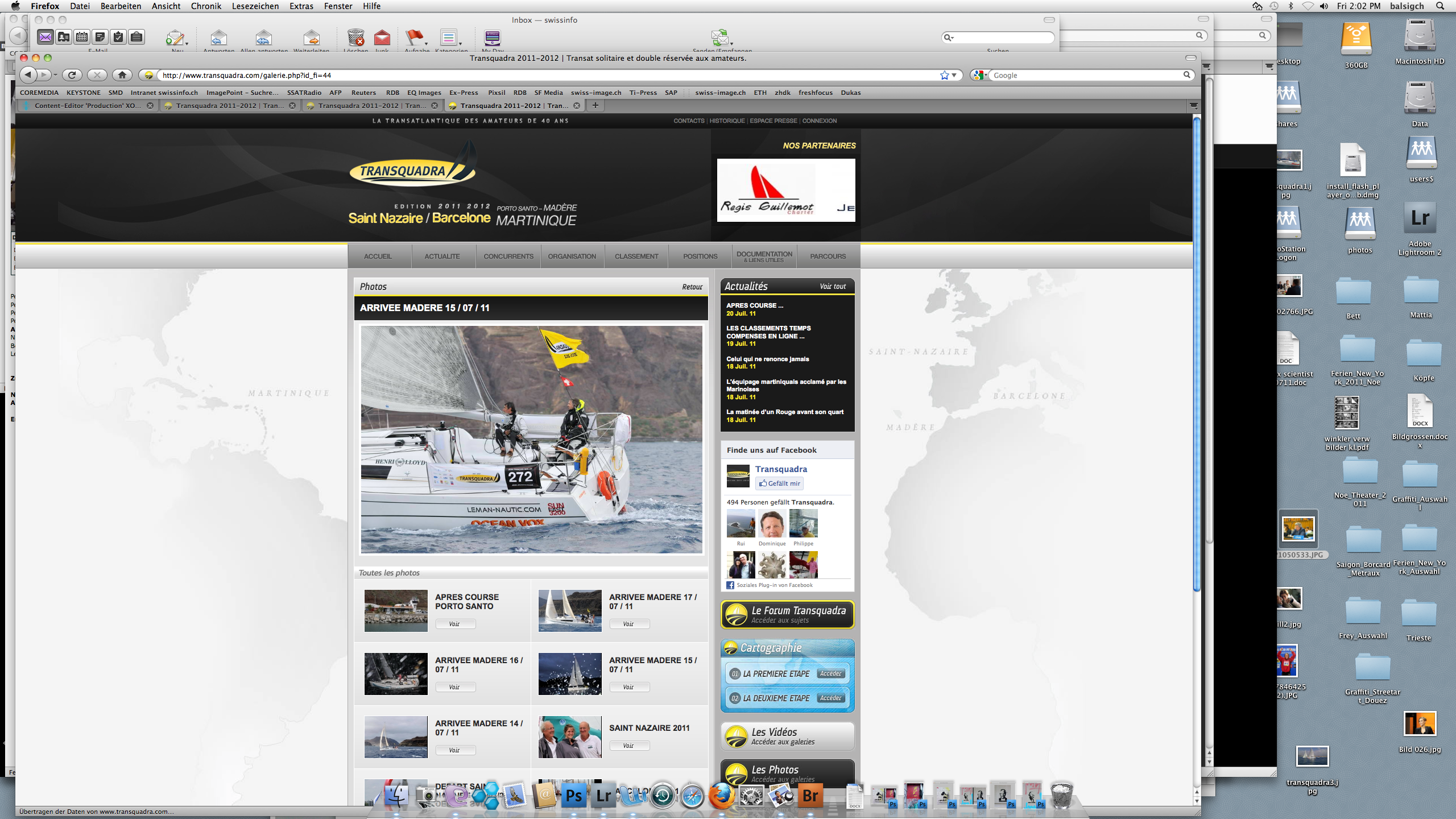1456x819 pixels.
Task: Click the stop loading X button
Action: (97, 75)
